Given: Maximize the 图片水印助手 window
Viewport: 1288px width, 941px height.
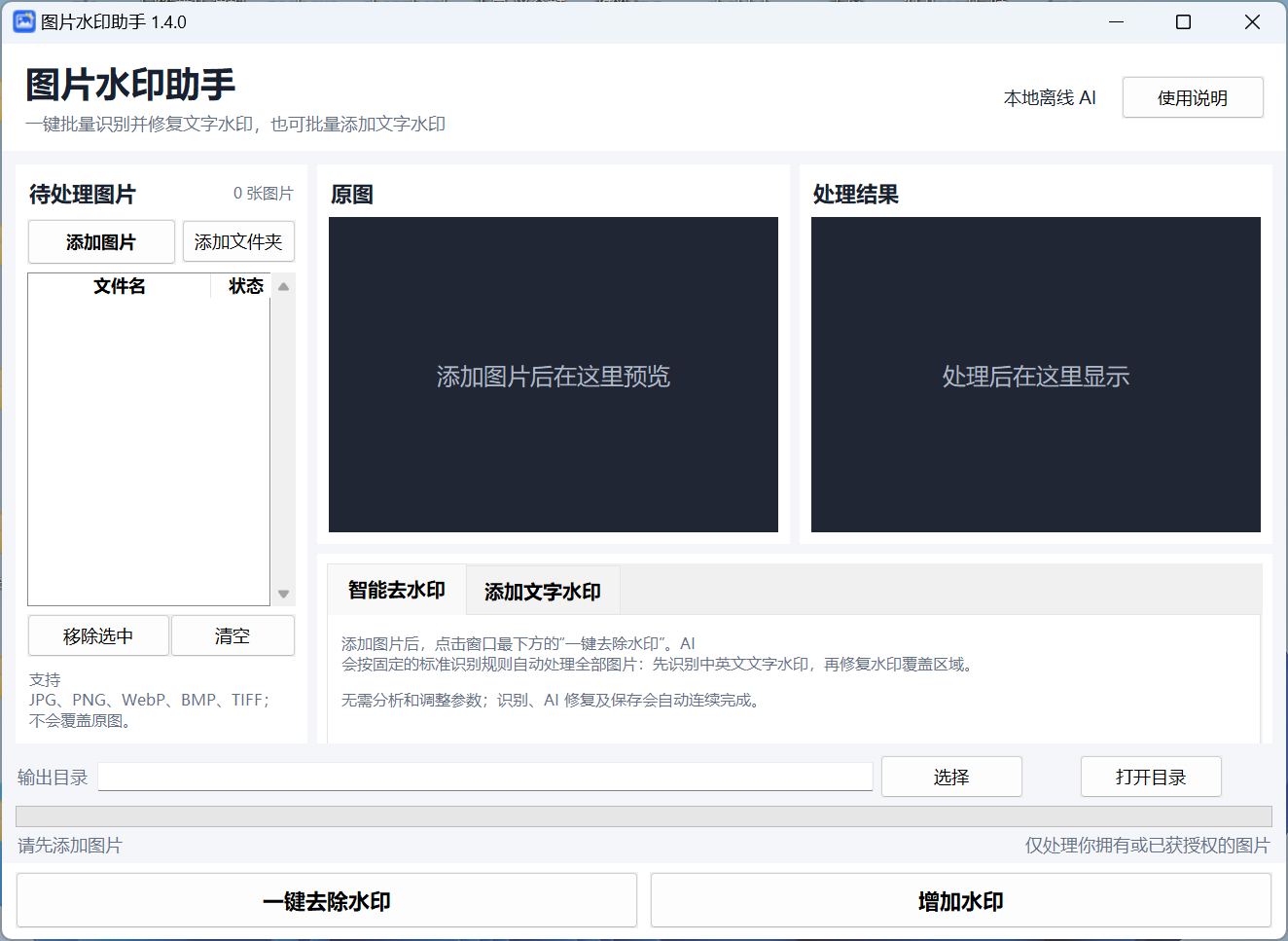Looking at the screenshot, I should [1184, 21].
